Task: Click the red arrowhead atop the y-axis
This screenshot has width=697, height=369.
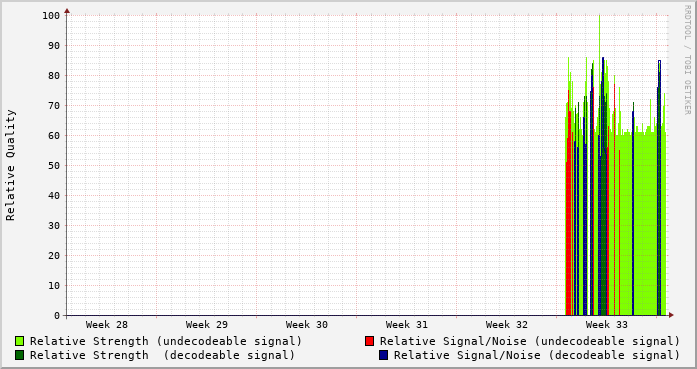Action: 67,11
